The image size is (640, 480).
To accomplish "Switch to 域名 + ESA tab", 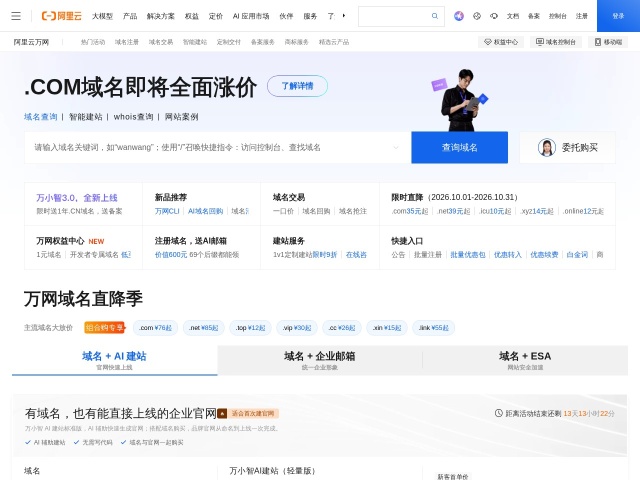I will tap(525, 360).
